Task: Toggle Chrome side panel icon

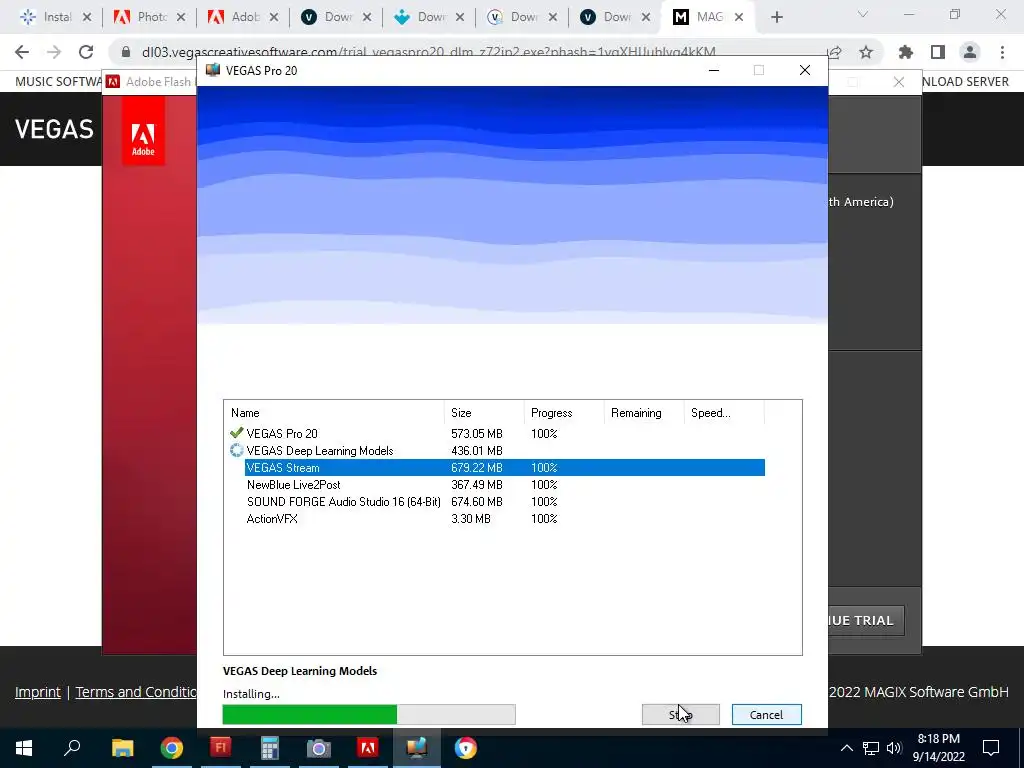Action: point(938,52)
